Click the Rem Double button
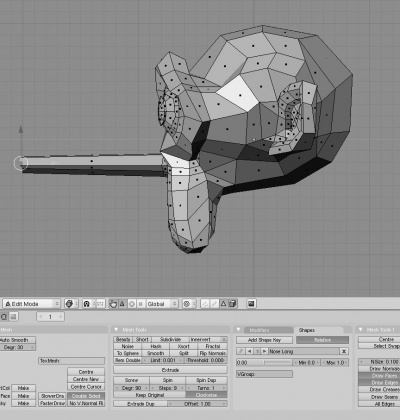This screenshot has width=400, height=420. tap(128, 360)
